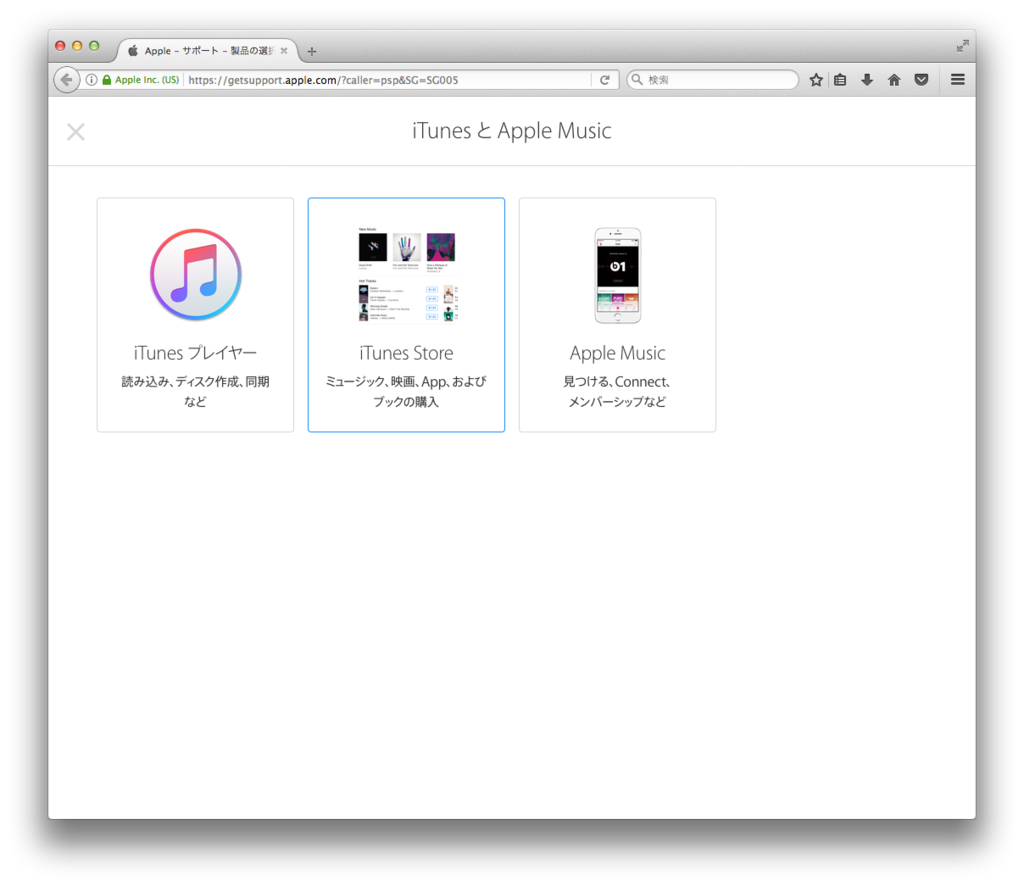Choose the iTunes プレイヤー title
This screenshot has width=1024, height=886.
(x=195, y=353)
